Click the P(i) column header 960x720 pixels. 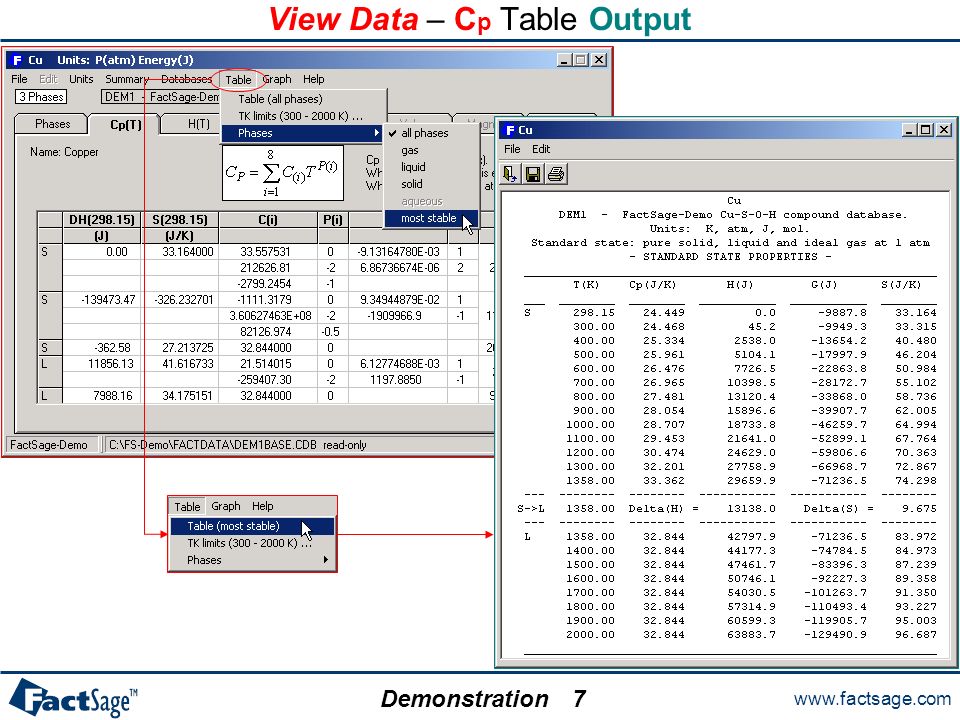point(332,219)
